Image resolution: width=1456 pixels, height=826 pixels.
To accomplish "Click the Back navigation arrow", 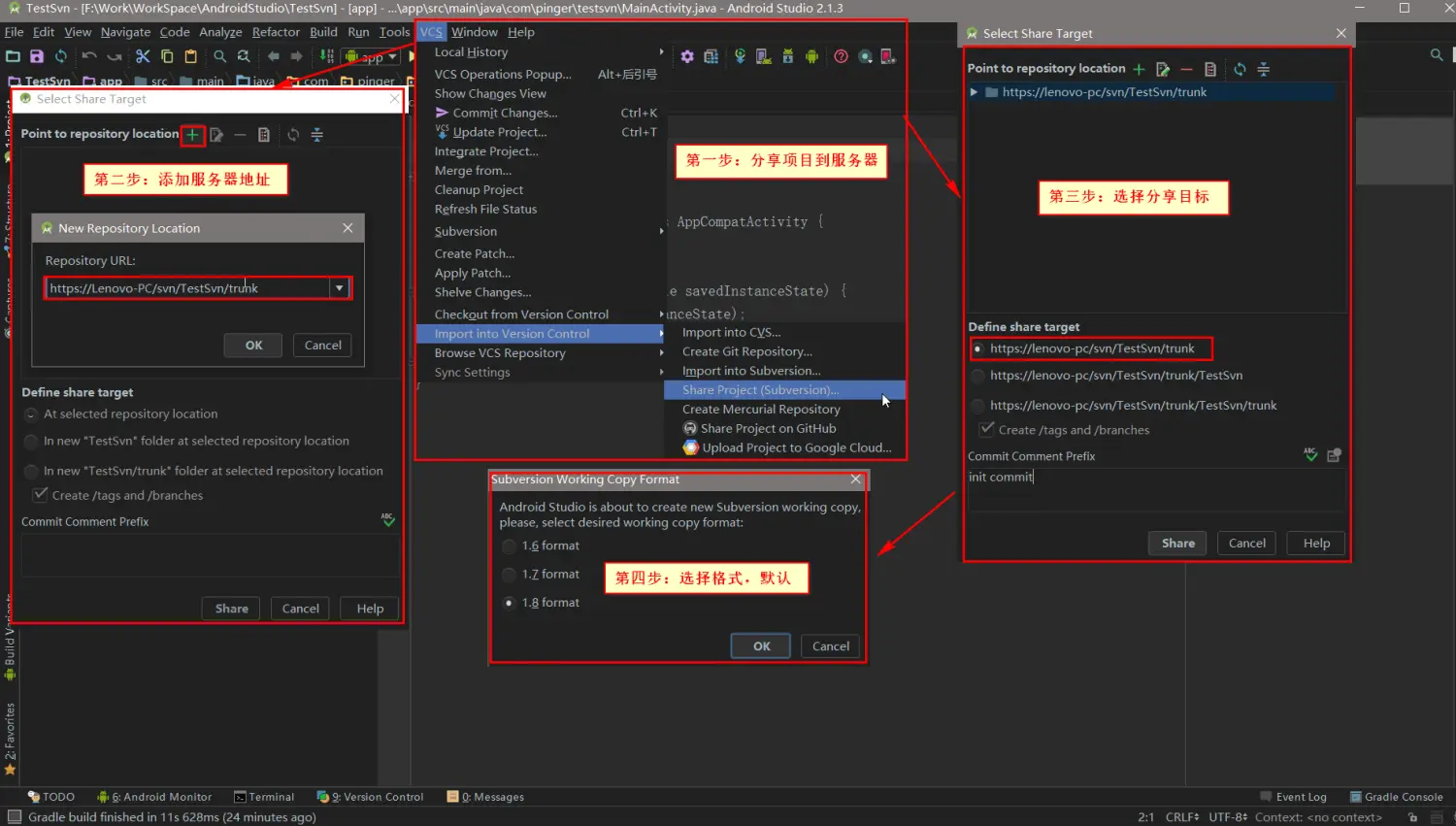I will [273, 56].
